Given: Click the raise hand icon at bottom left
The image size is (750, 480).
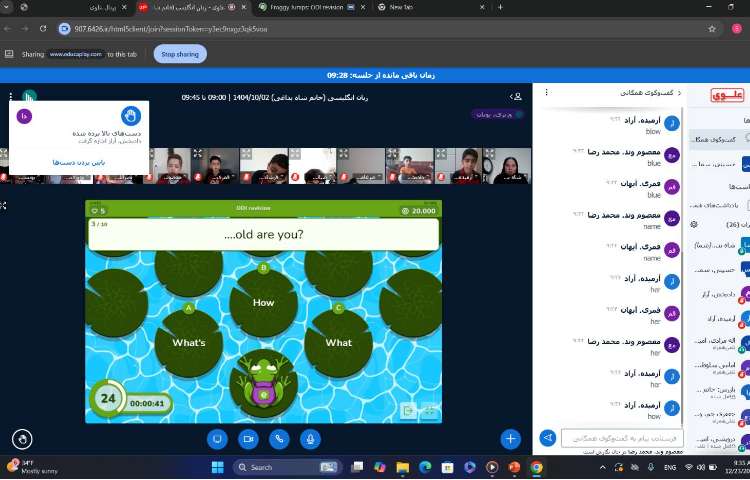Looking at the screenshot, I should 22,438.
